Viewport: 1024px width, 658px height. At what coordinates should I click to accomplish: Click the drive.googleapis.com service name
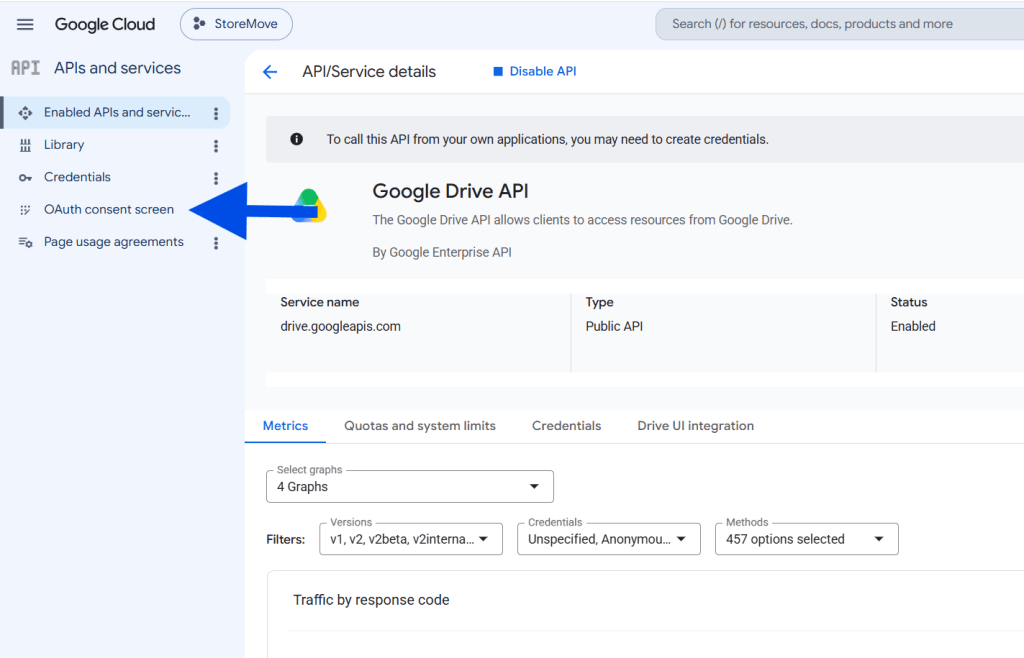click(x=341, y=326)
